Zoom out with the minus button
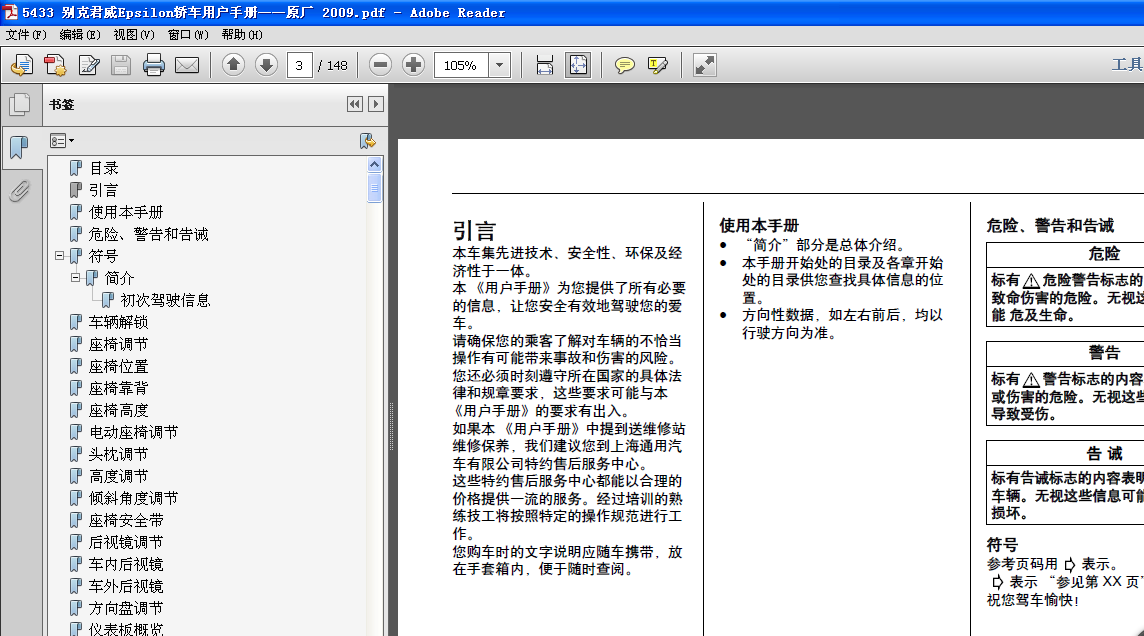The height and width of the screenshot is (636, 1144). click(x=380, y=65)
